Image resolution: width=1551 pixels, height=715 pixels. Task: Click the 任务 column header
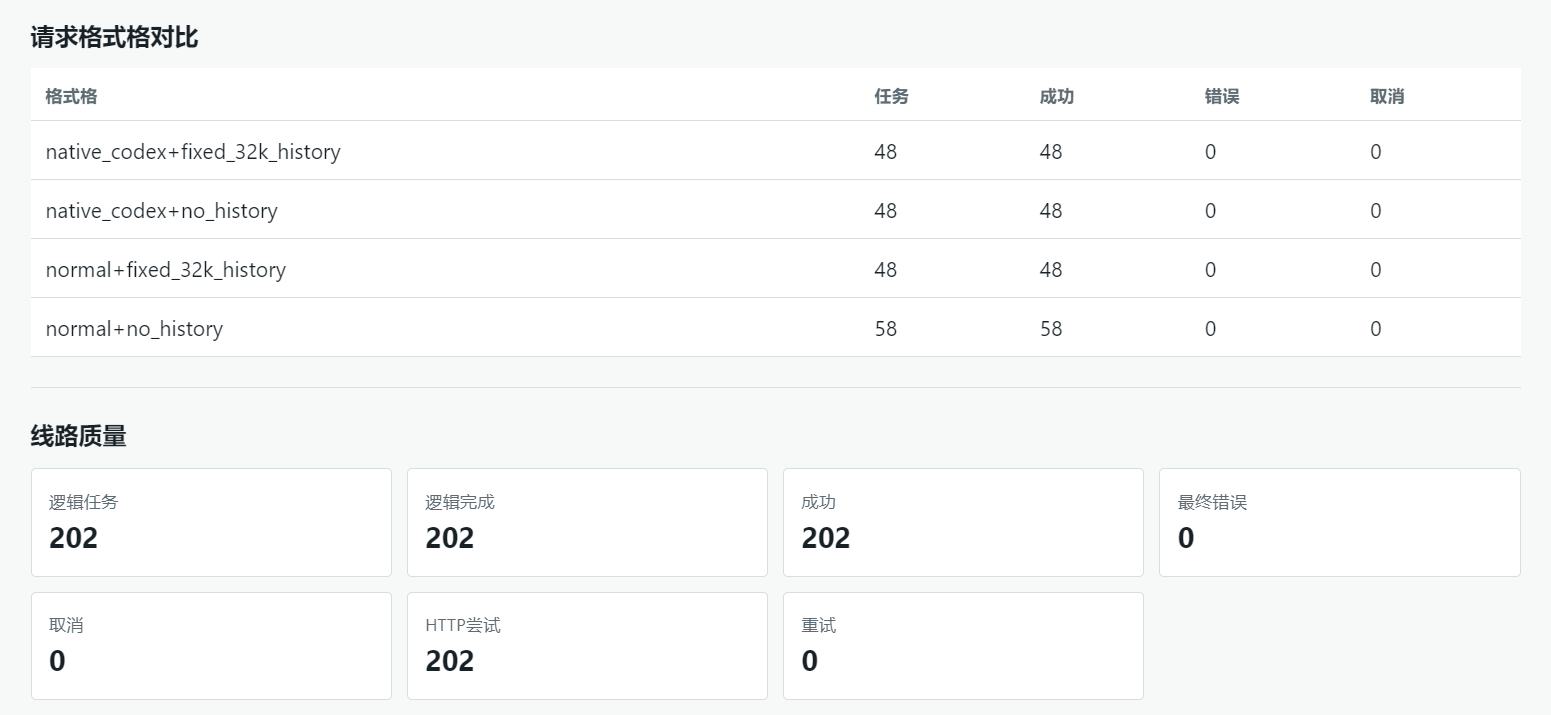tap(891, 97)
